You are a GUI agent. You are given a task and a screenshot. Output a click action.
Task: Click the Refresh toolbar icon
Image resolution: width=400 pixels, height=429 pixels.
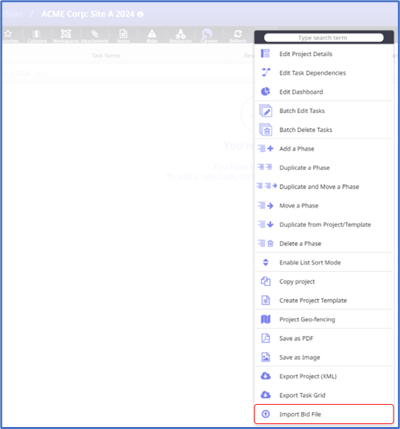[x=238, y=34]
